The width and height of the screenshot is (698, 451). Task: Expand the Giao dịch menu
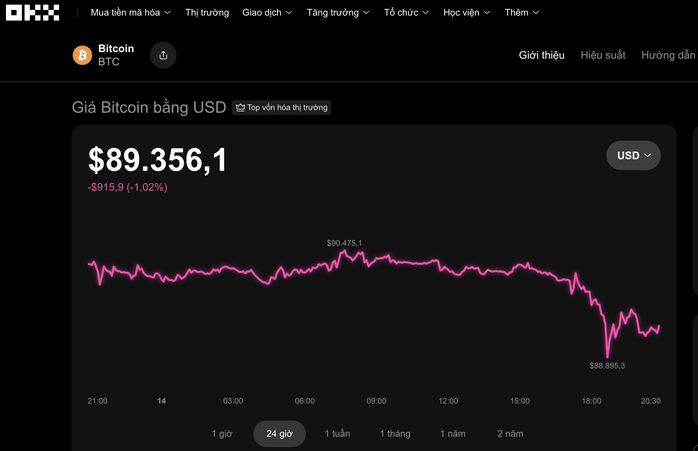coord(267,12)
